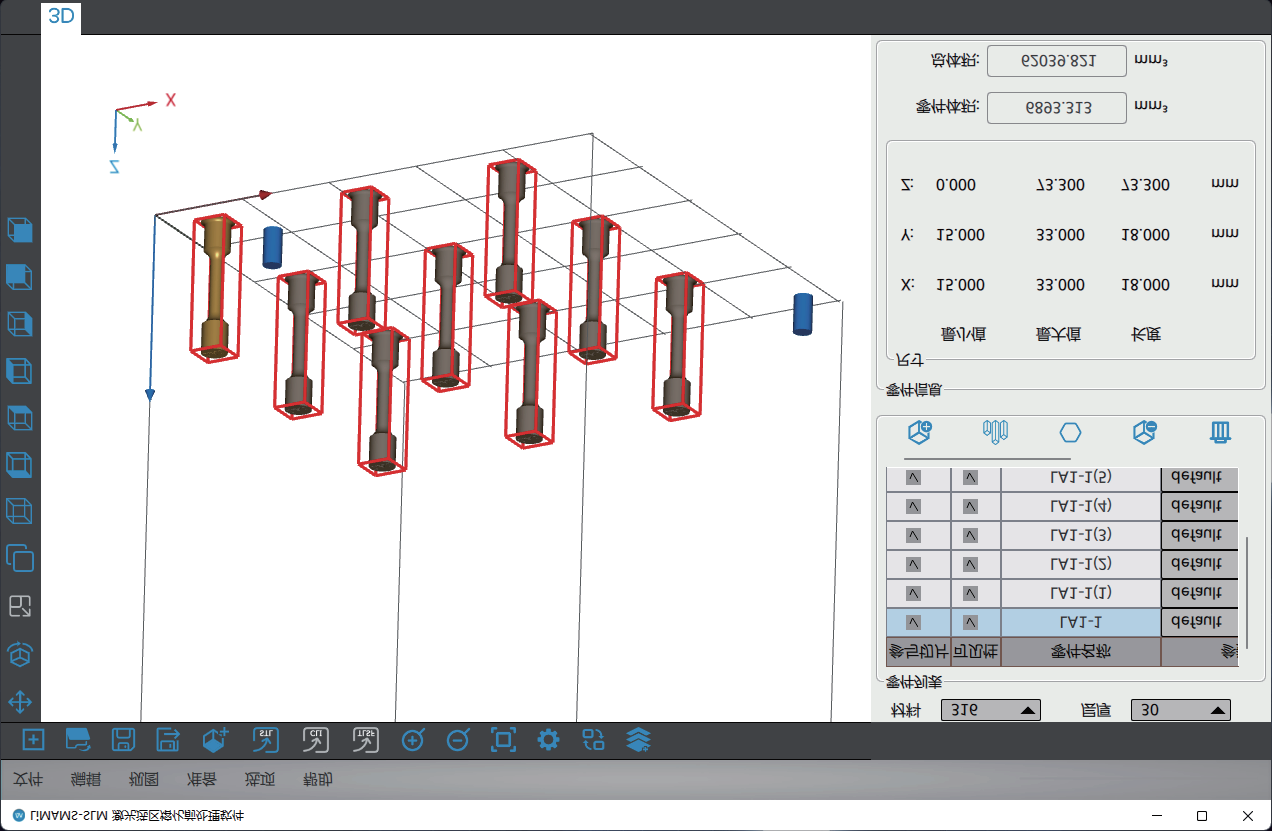Click the default button in row LA1-1(1)
This screenshot has height=831, width=1272.
coord(1200,593)
